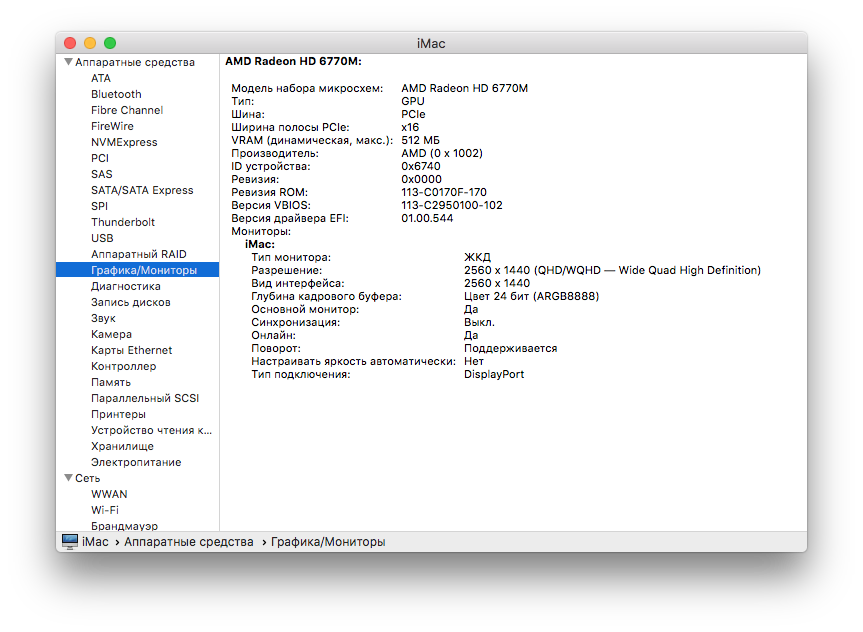The width and height of the screenshot is (863, 632).
Task: Open Thunderbolt hardware entry
Action: coord(123,222)
